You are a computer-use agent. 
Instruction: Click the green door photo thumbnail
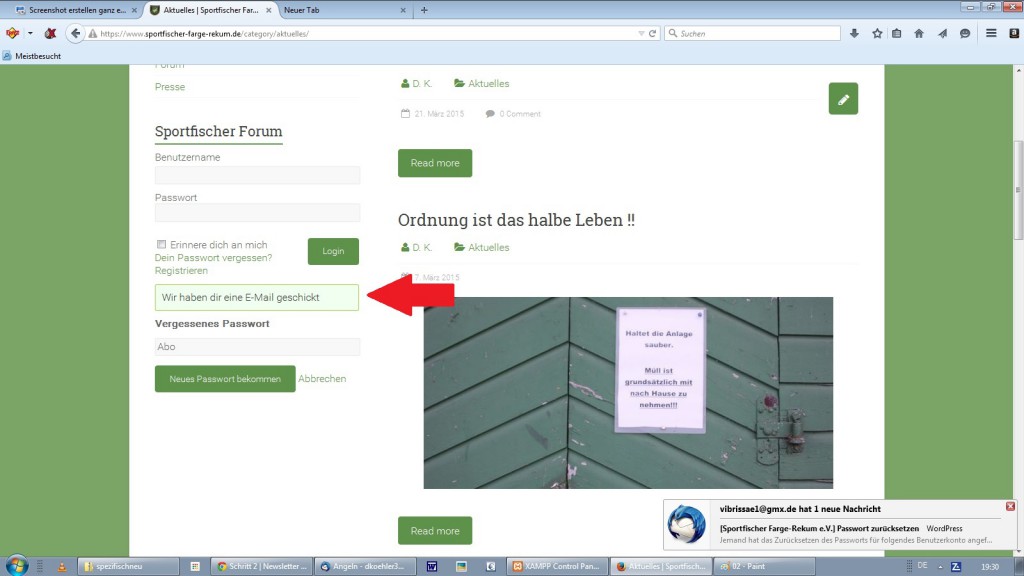coord(628,392)
